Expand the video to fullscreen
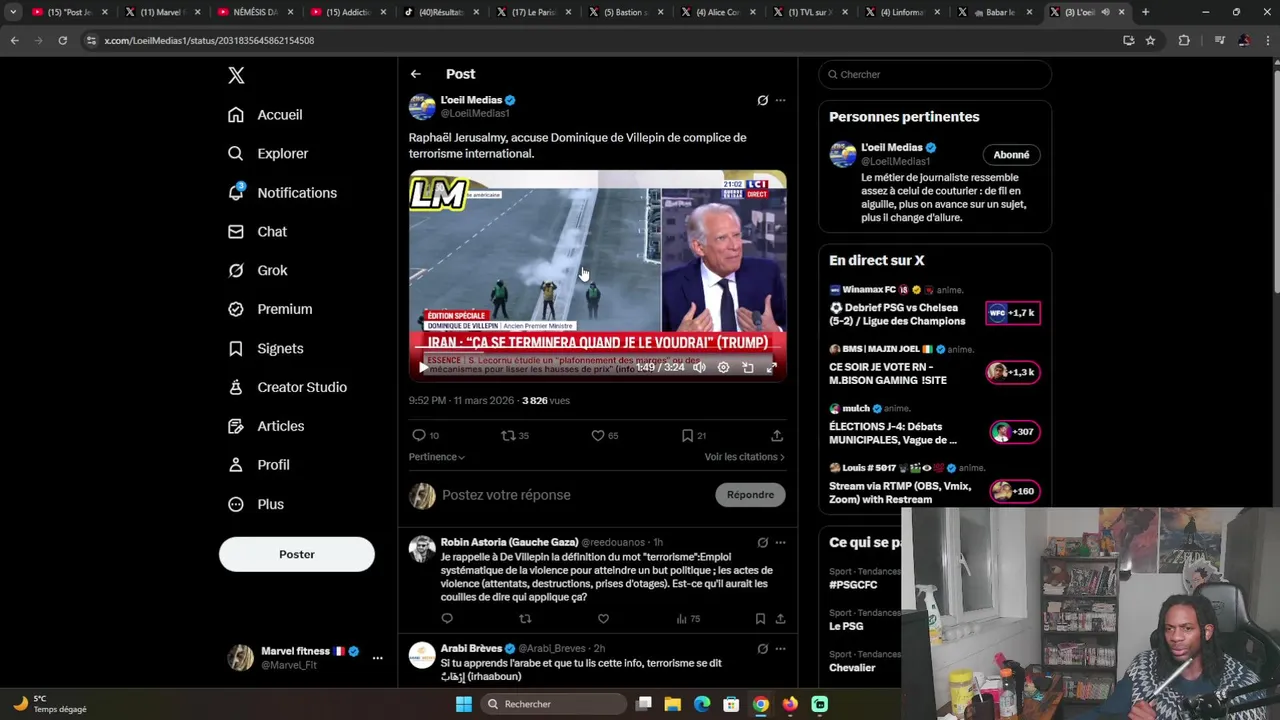The width and height of the screenshot is (1280, 720). coord(771,367)
